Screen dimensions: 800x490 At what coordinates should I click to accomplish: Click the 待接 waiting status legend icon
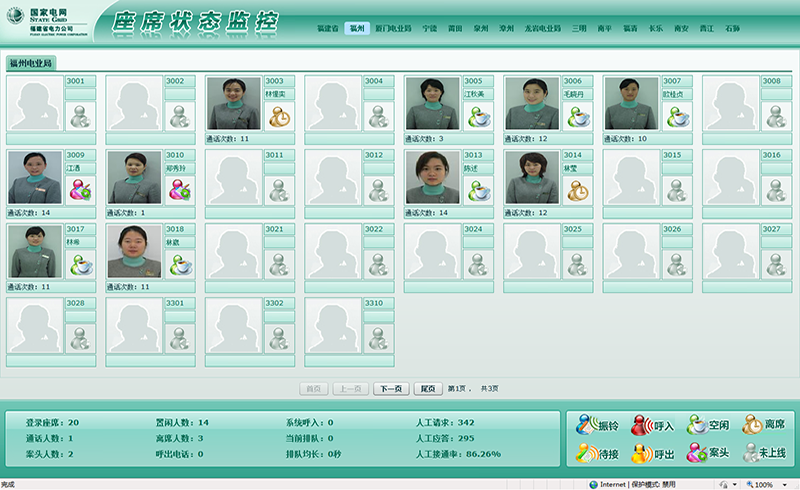(586, 453)
